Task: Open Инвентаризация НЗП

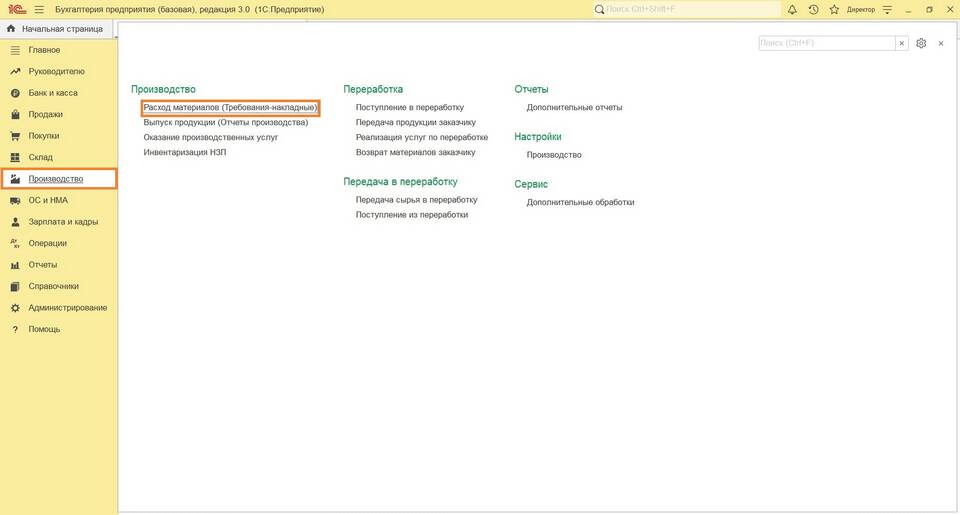Action: pos(185,152)
